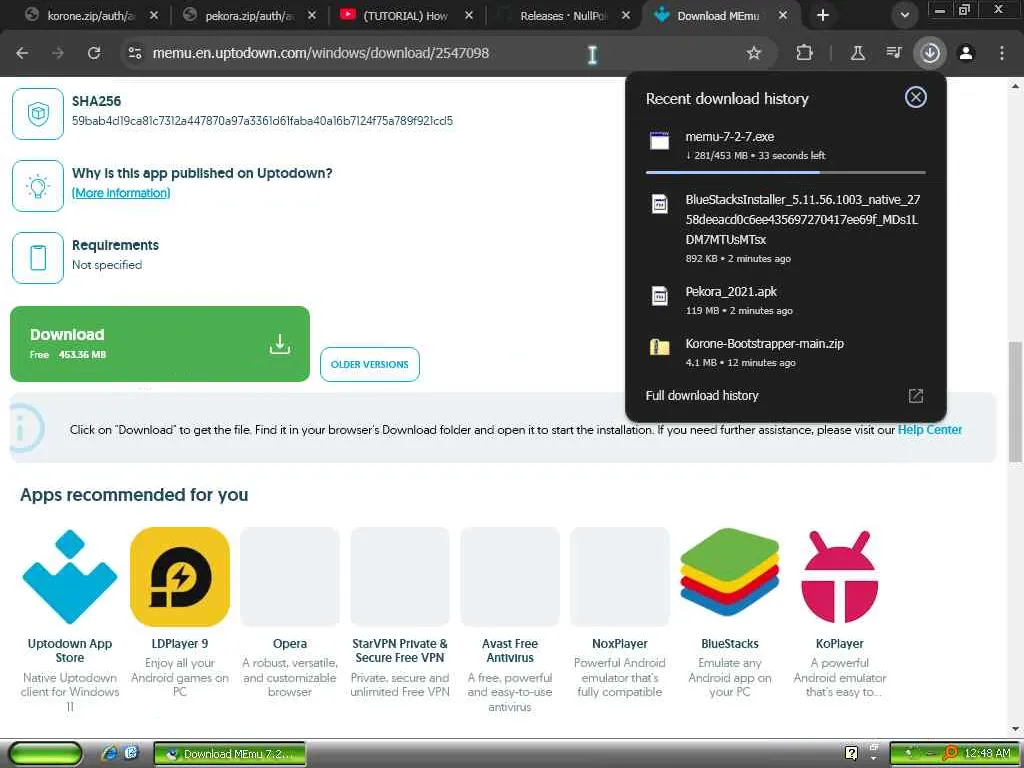Open Full download history external icon

[x=916, y=396]
